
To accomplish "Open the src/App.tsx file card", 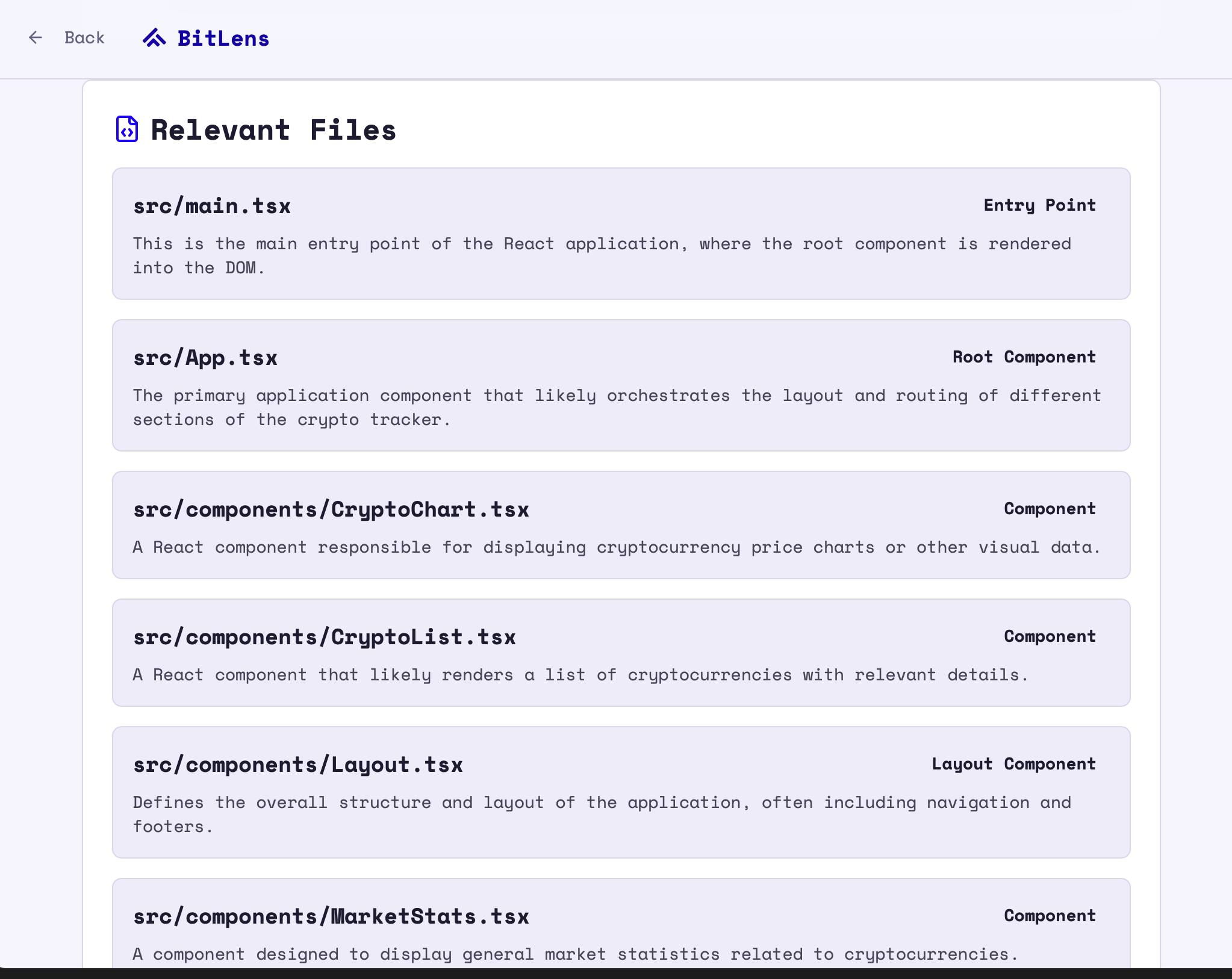I will pyautogui.click(x=620, y=385).
